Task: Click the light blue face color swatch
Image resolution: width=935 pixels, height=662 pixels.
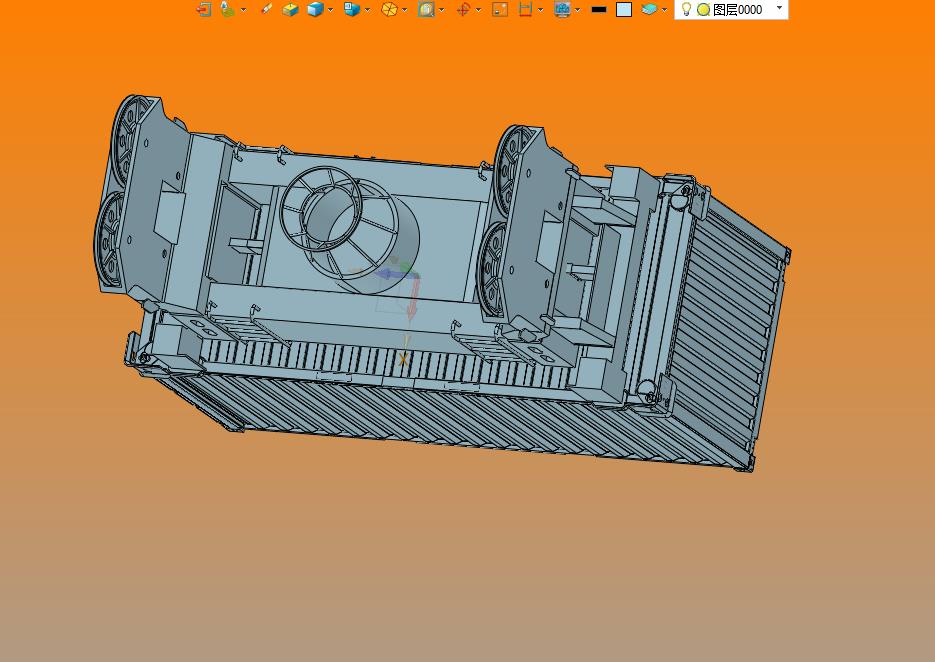Action: coord(624,10)
